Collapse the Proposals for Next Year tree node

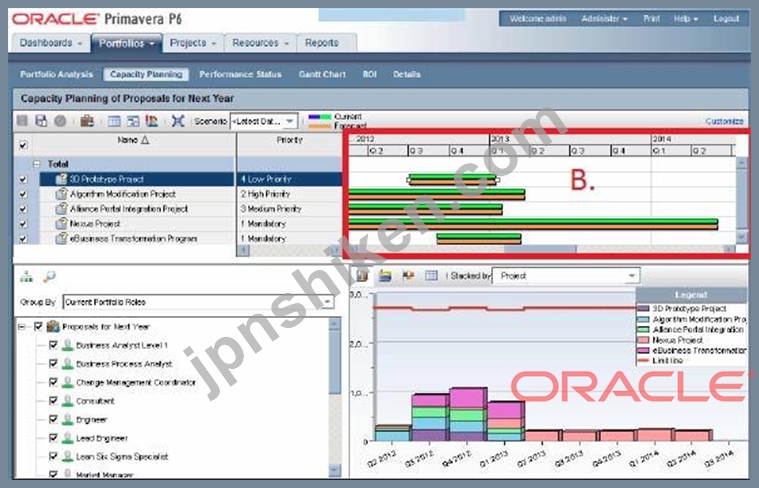(21, 327)
